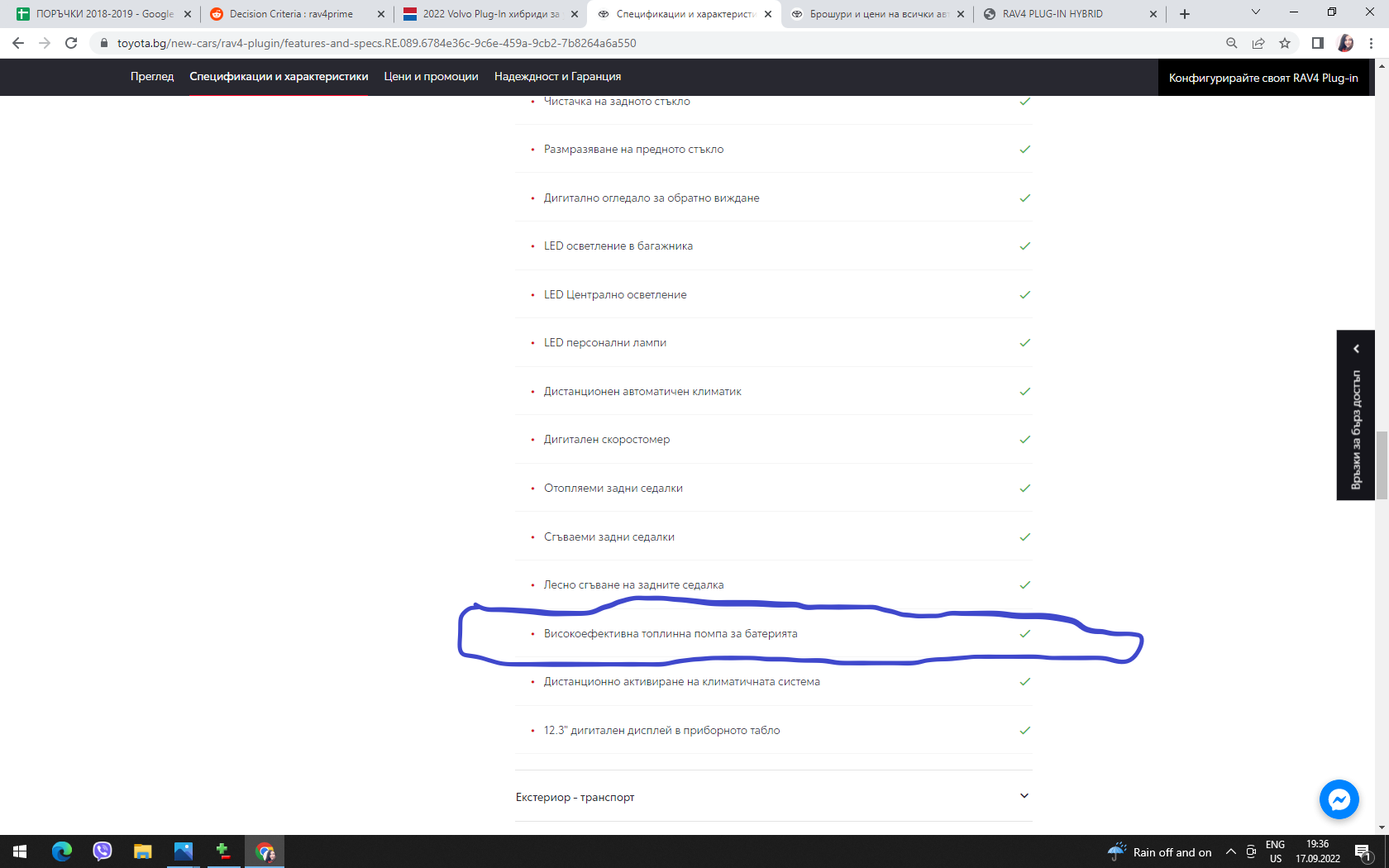Screen dimensions: 1389x868
Task: Click the zoom magnifier icon in address bar
Action: click(1231, 41)
